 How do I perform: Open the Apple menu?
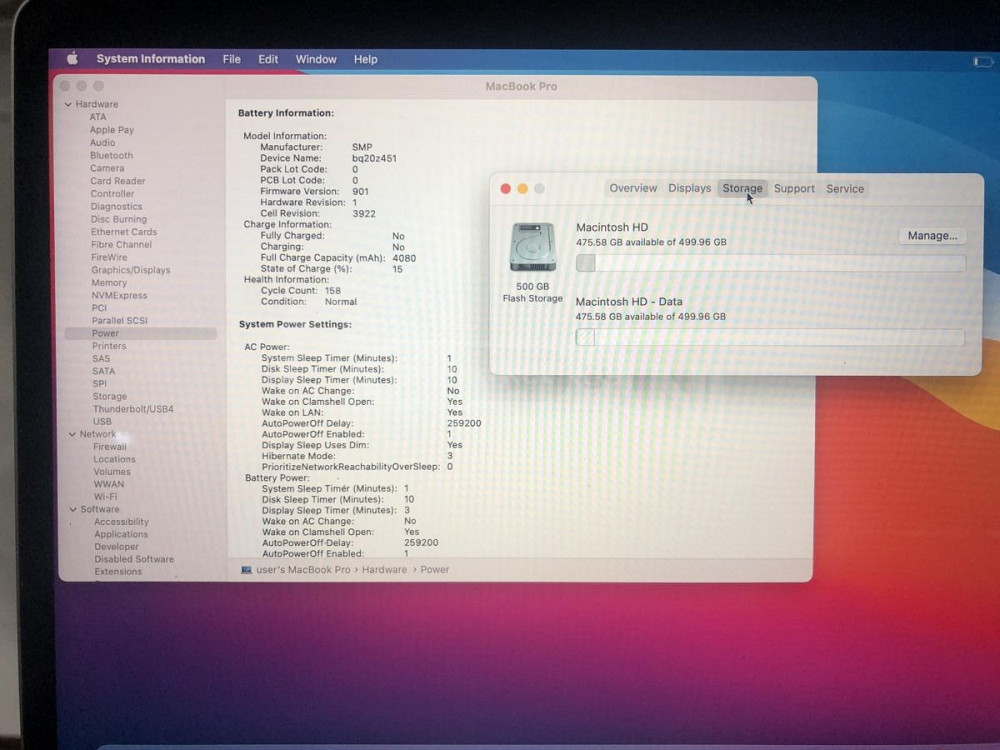point(70,59)
